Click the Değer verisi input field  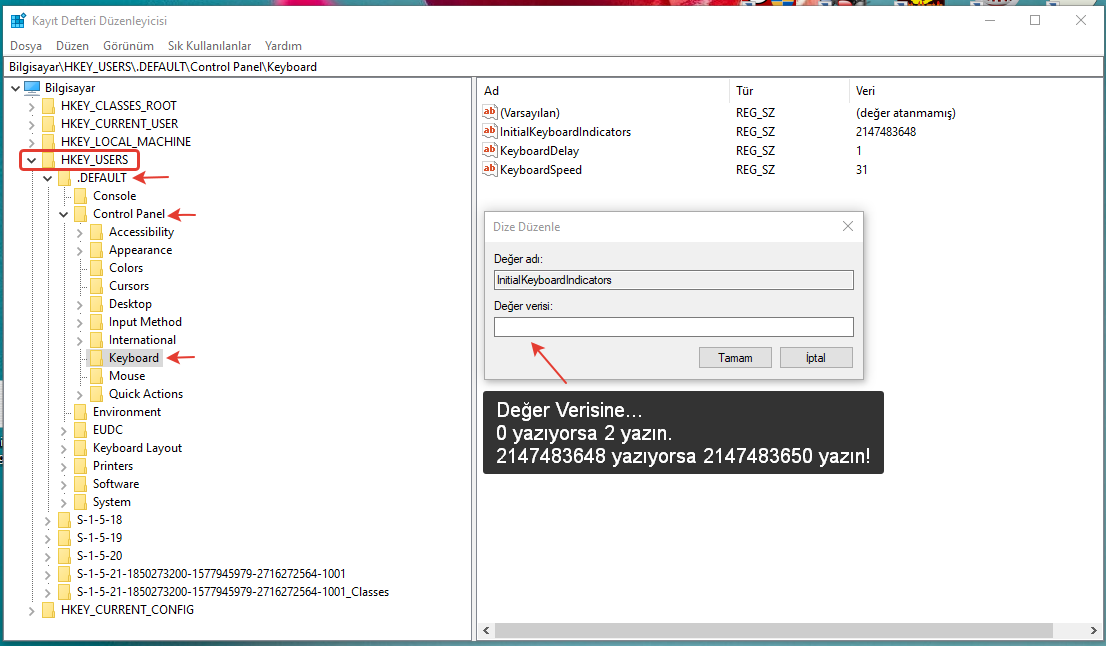pyautogui.click(x=673, y=327)
